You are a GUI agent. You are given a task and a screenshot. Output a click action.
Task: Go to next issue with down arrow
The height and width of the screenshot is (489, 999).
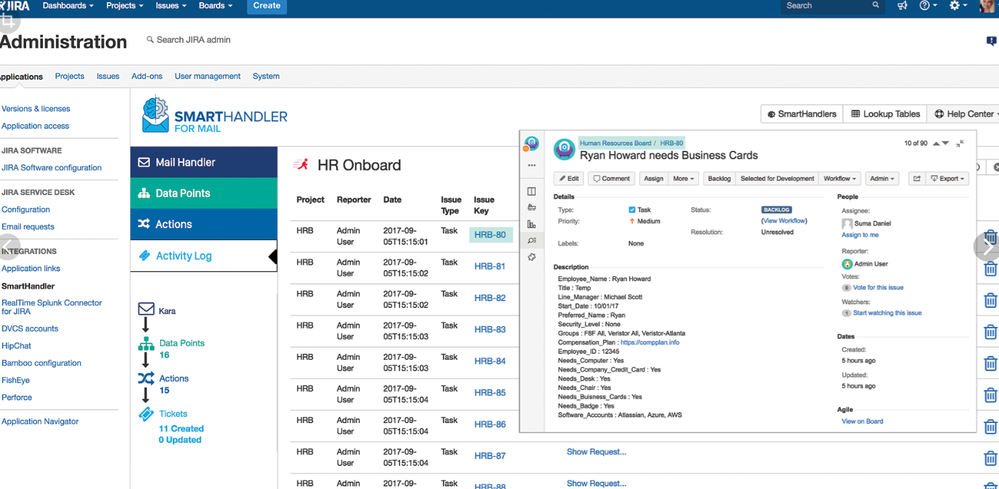click(x=945, y=143)
